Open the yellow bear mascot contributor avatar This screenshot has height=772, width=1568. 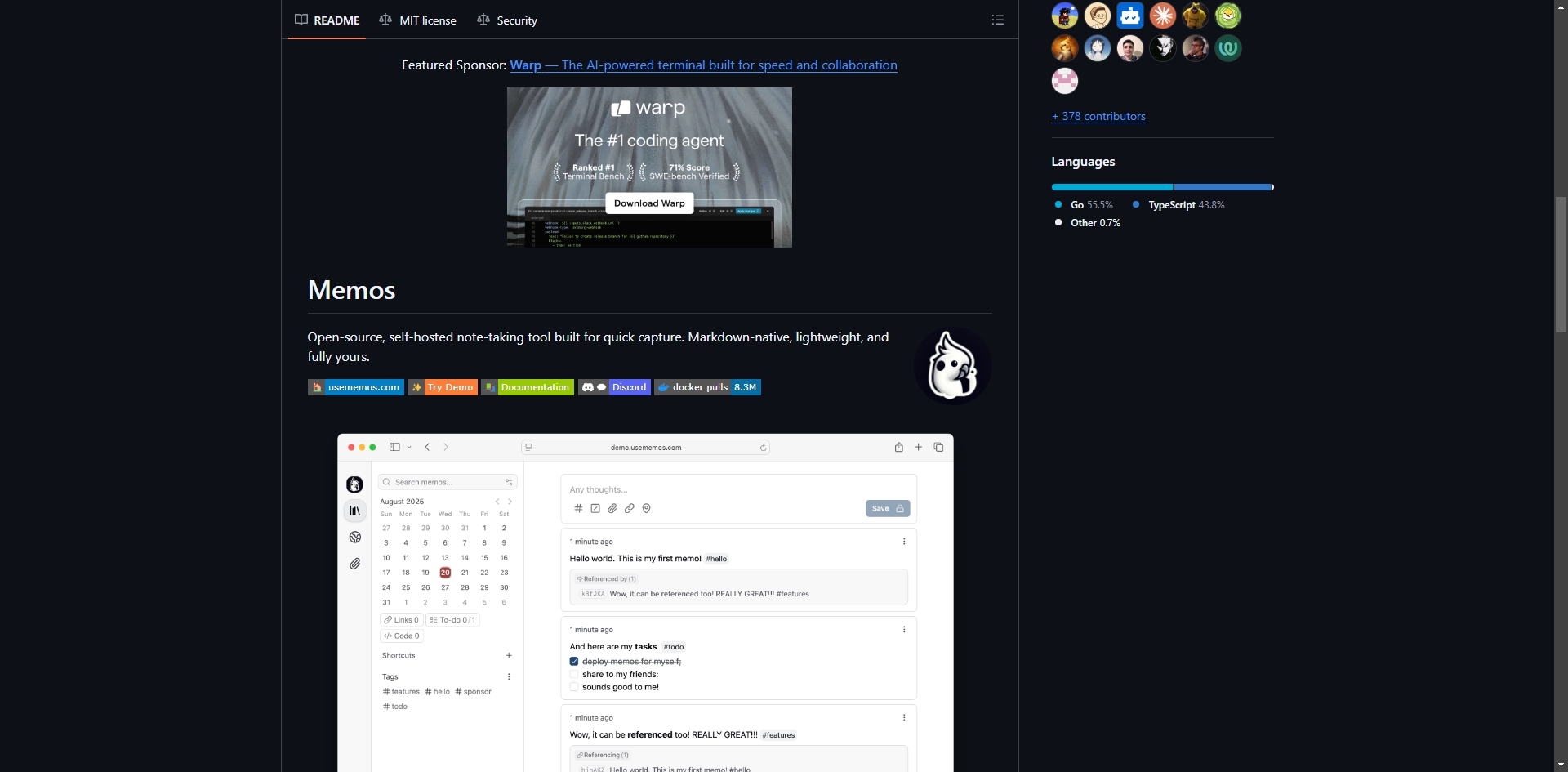[1196, 16]
